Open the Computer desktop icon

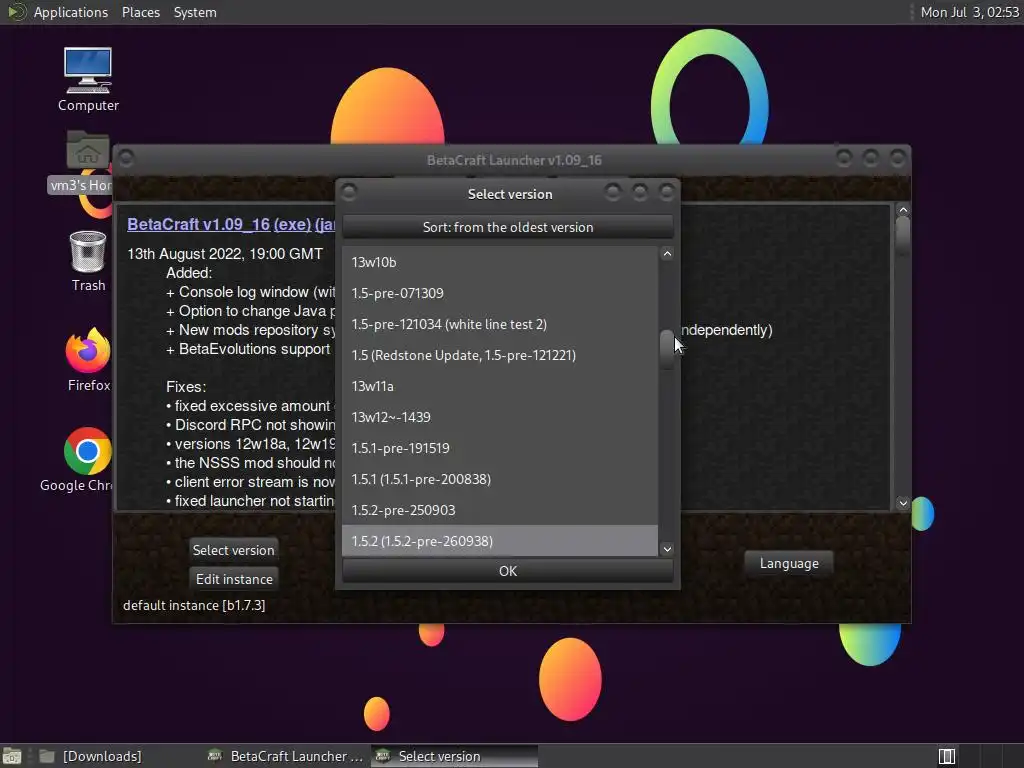(88, 78)
